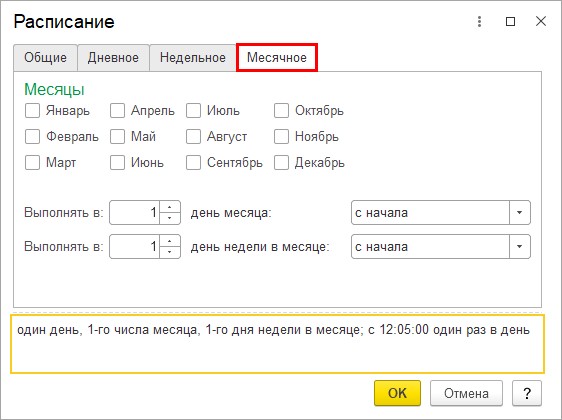Tick the Декабрь checkbox
The image size is (562, 420).
pos(281,163)
